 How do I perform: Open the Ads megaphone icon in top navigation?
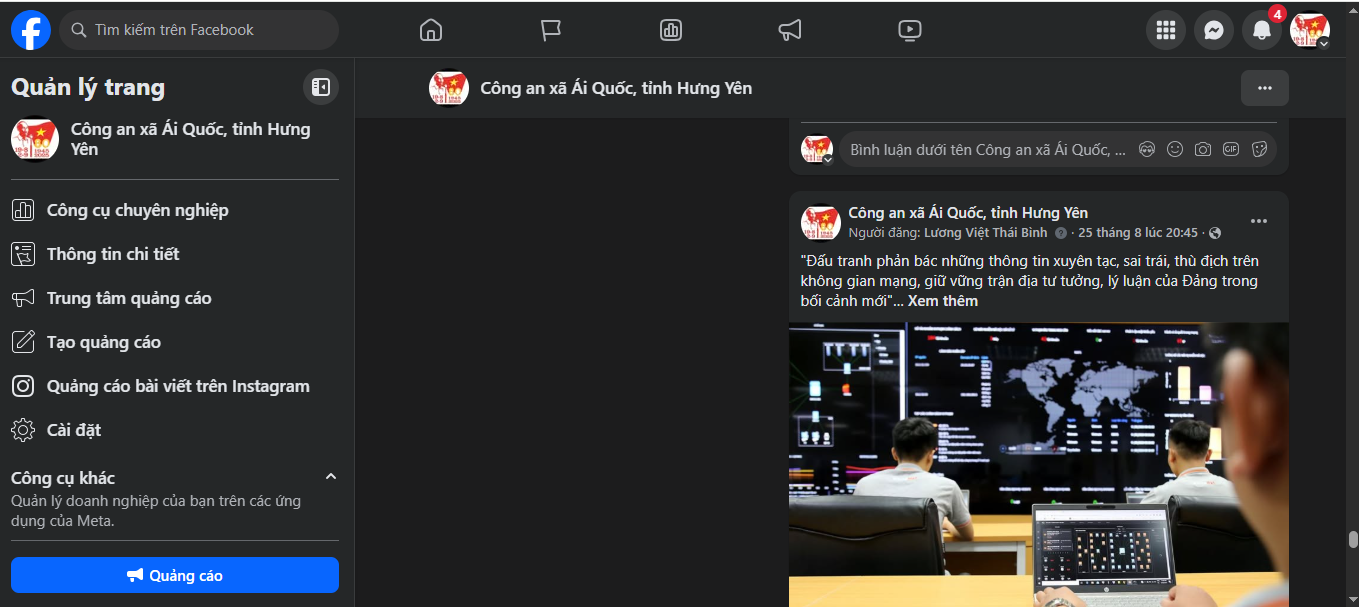coord(790,30)
